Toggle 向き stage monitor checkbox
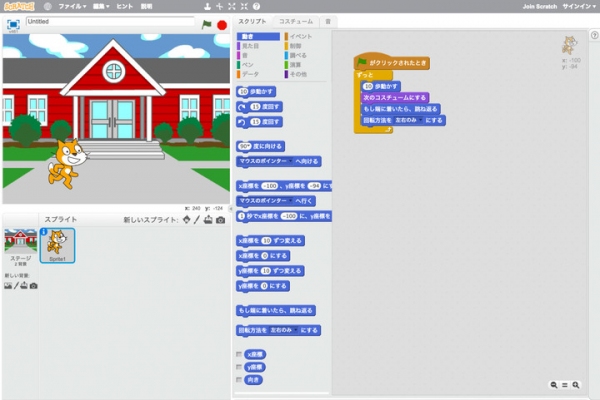This screenshot has height=400, width=600. tap(239, 380)
